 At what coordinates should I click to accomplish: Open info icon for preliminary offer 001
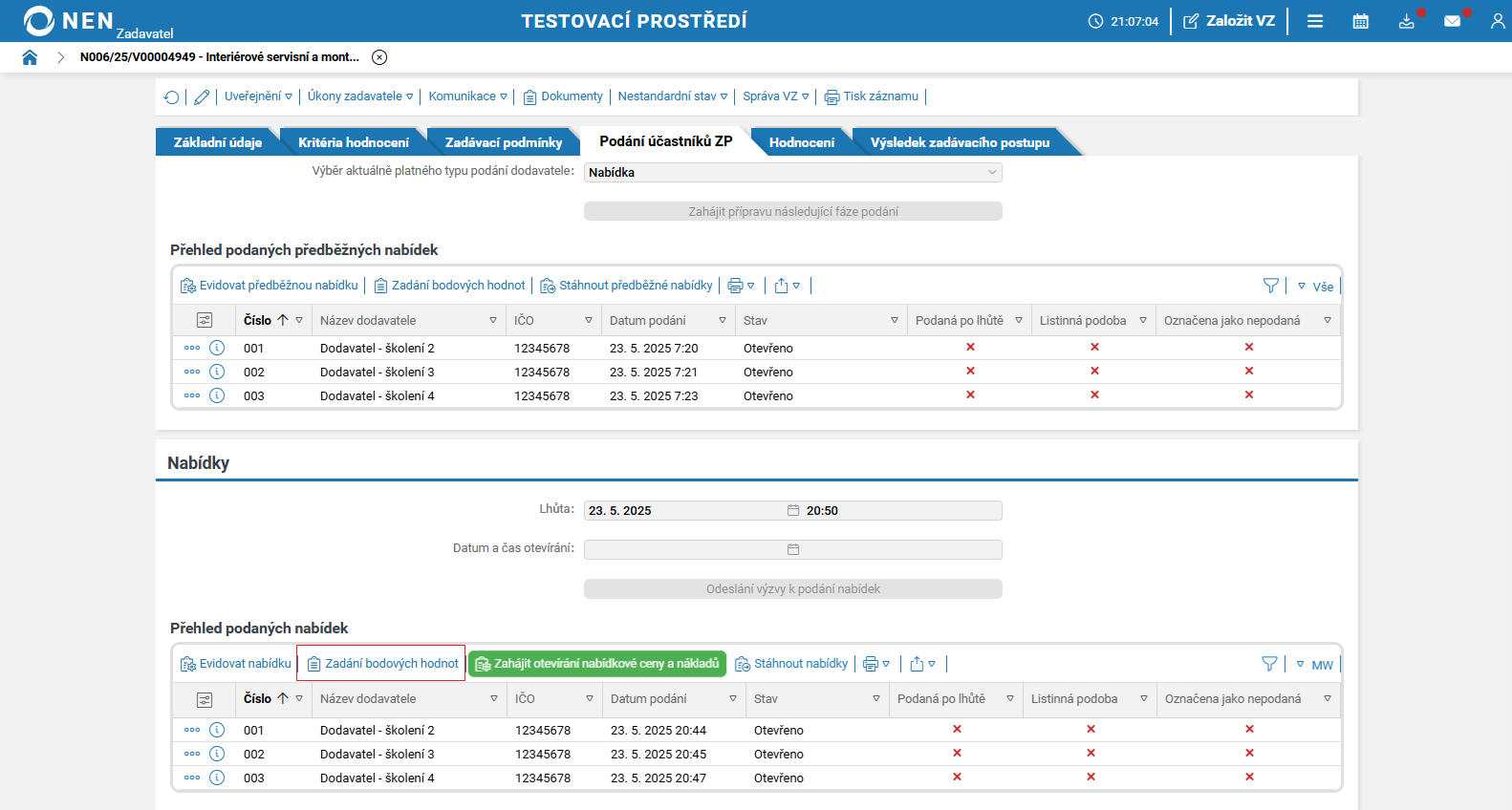point(217,348)
